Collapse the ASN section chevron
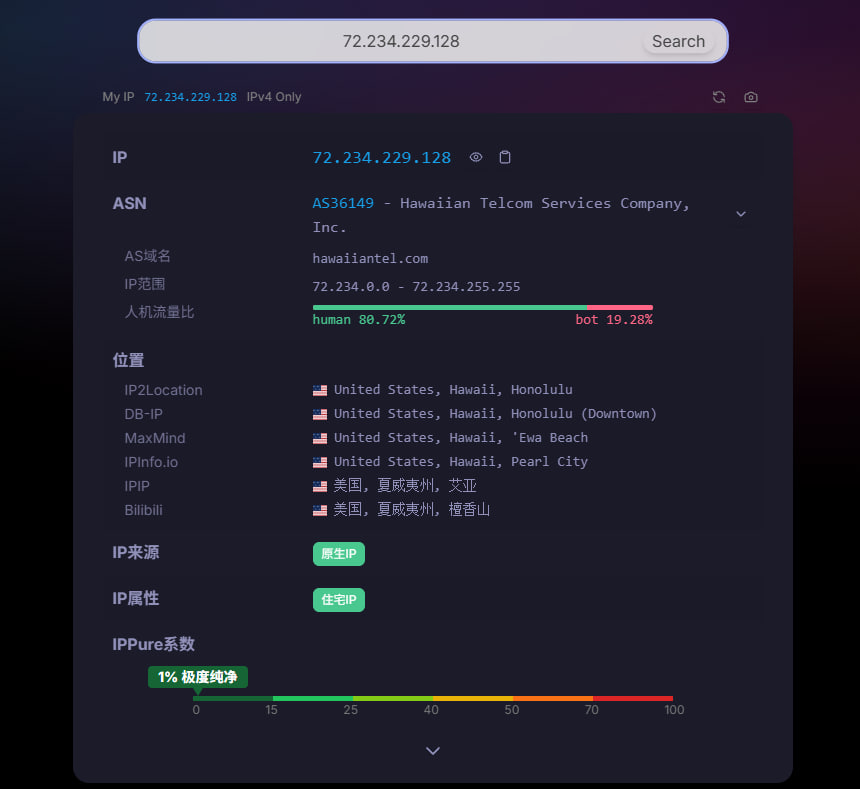This screenshot has width=860, height=789. [740, 214]
